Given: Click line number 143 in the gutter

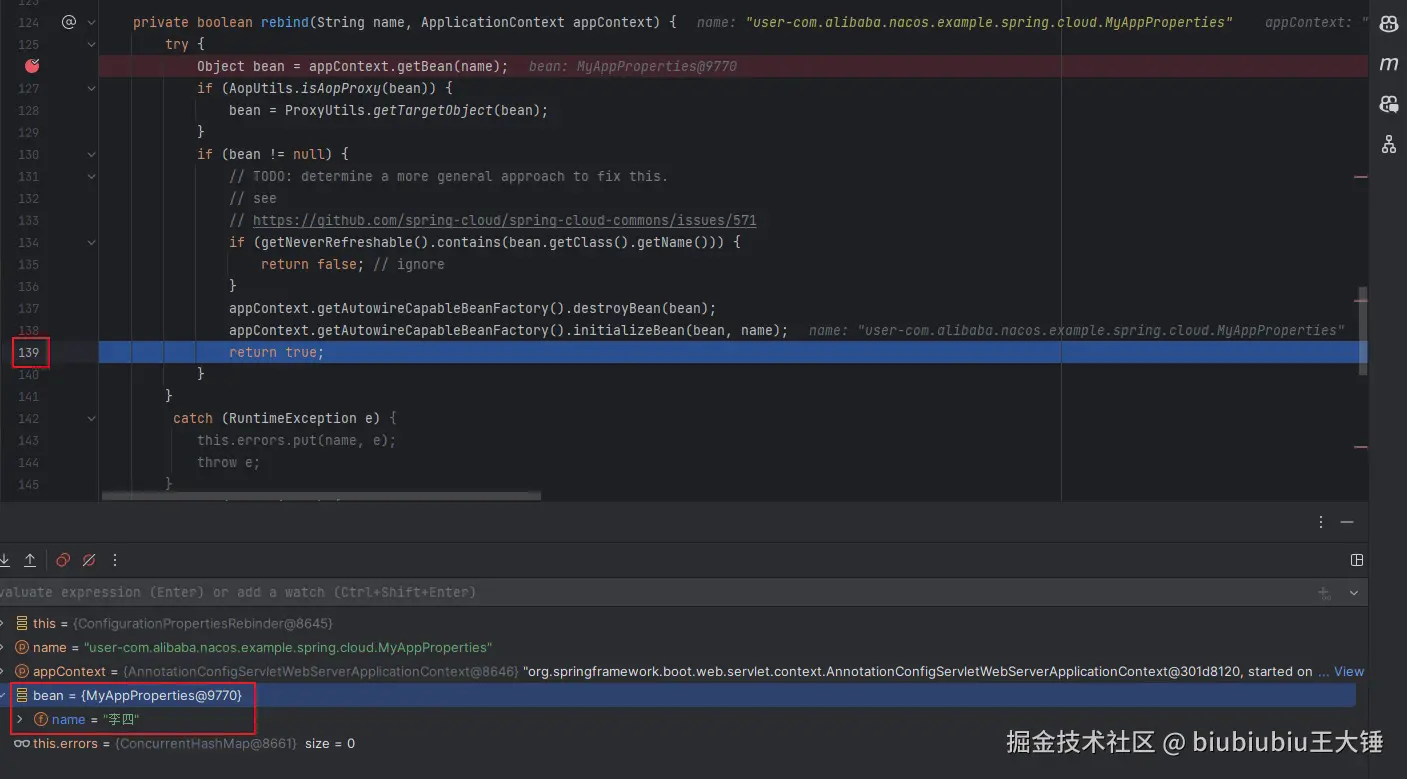Looking at the screenshot, I should click(28, 440).
